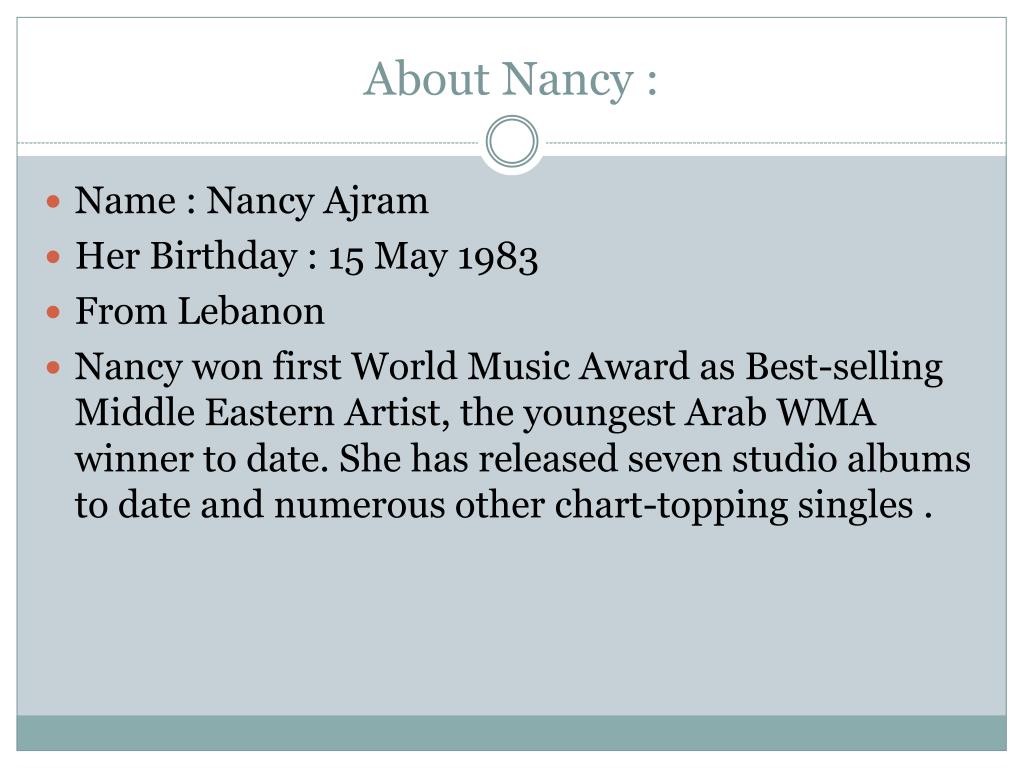Click the bullet beside Nancy won paragraph
The height and width of the screenshot is (768, 1024).
click(x=54, y=368)
